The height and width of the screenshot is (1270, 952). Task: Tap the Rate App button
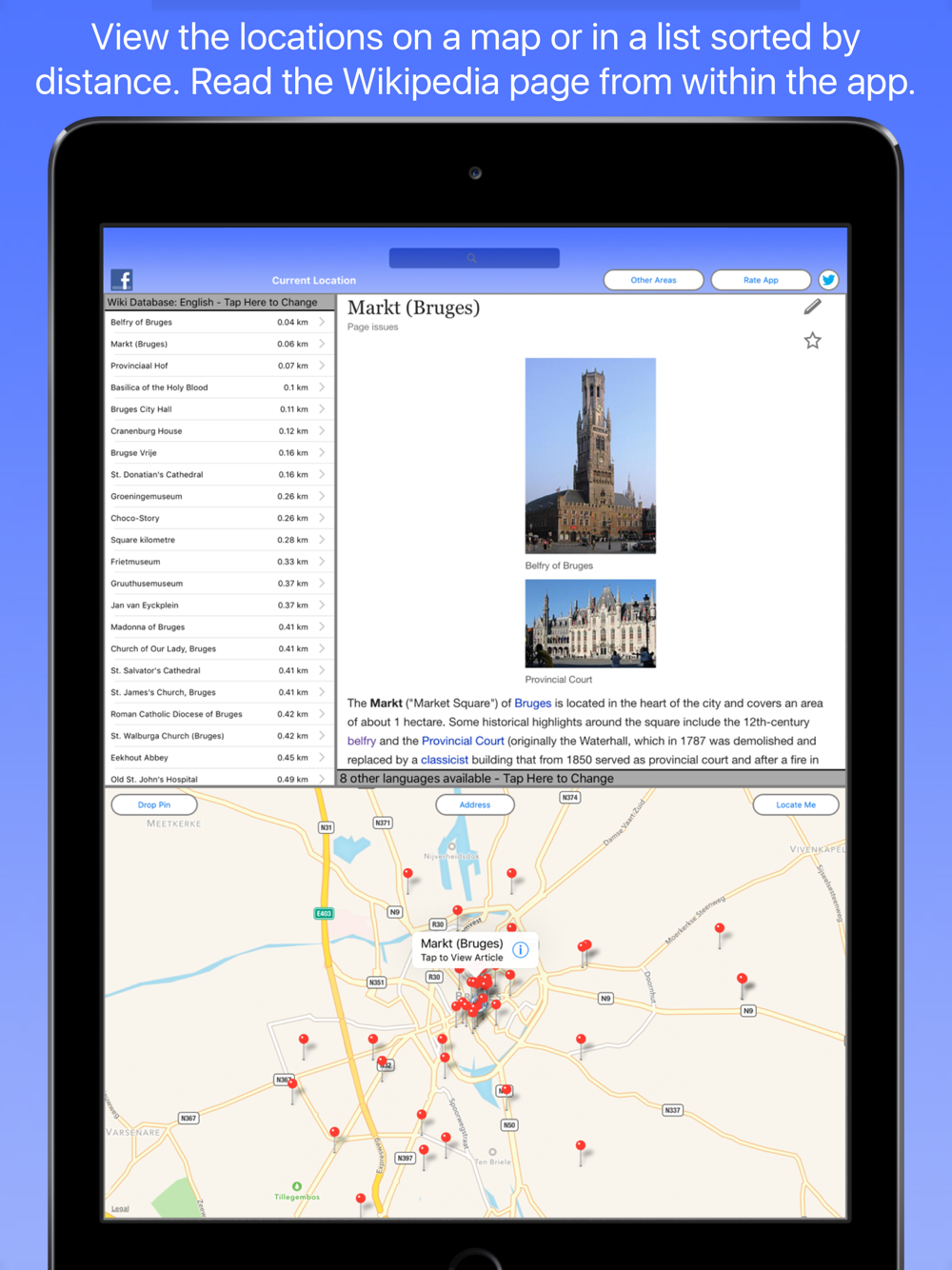(761, 280)
